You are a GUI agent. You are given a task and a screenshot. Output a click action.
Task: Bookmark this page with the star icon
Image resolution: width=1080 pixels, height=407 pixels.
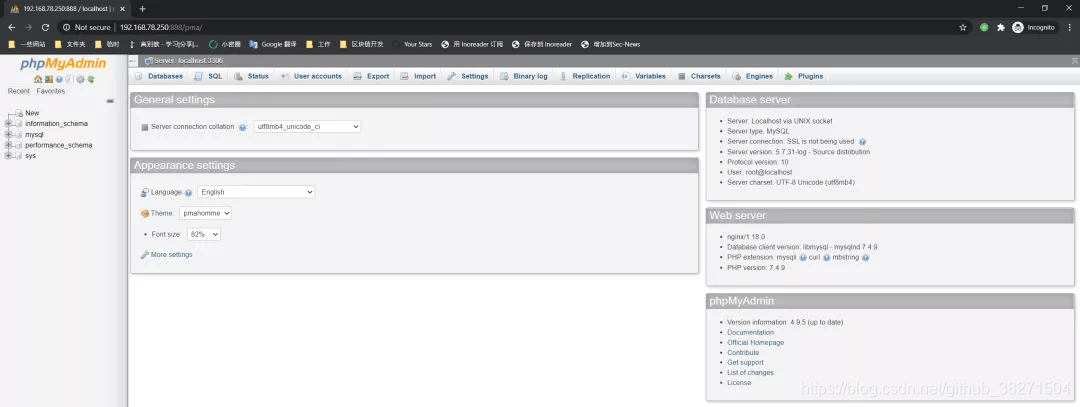(x=963, y=28)
